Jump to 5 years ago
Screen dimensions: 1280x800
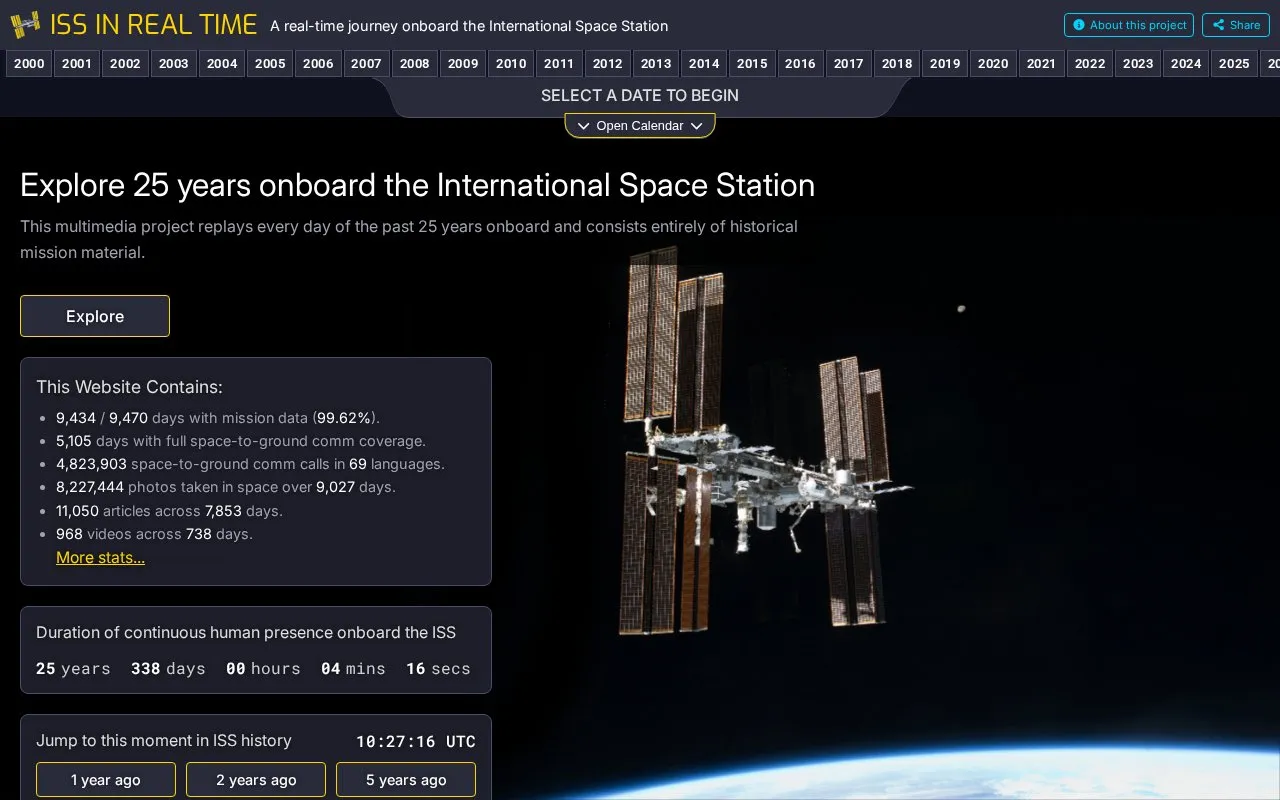pyautogui.click(x=406, y=780)
